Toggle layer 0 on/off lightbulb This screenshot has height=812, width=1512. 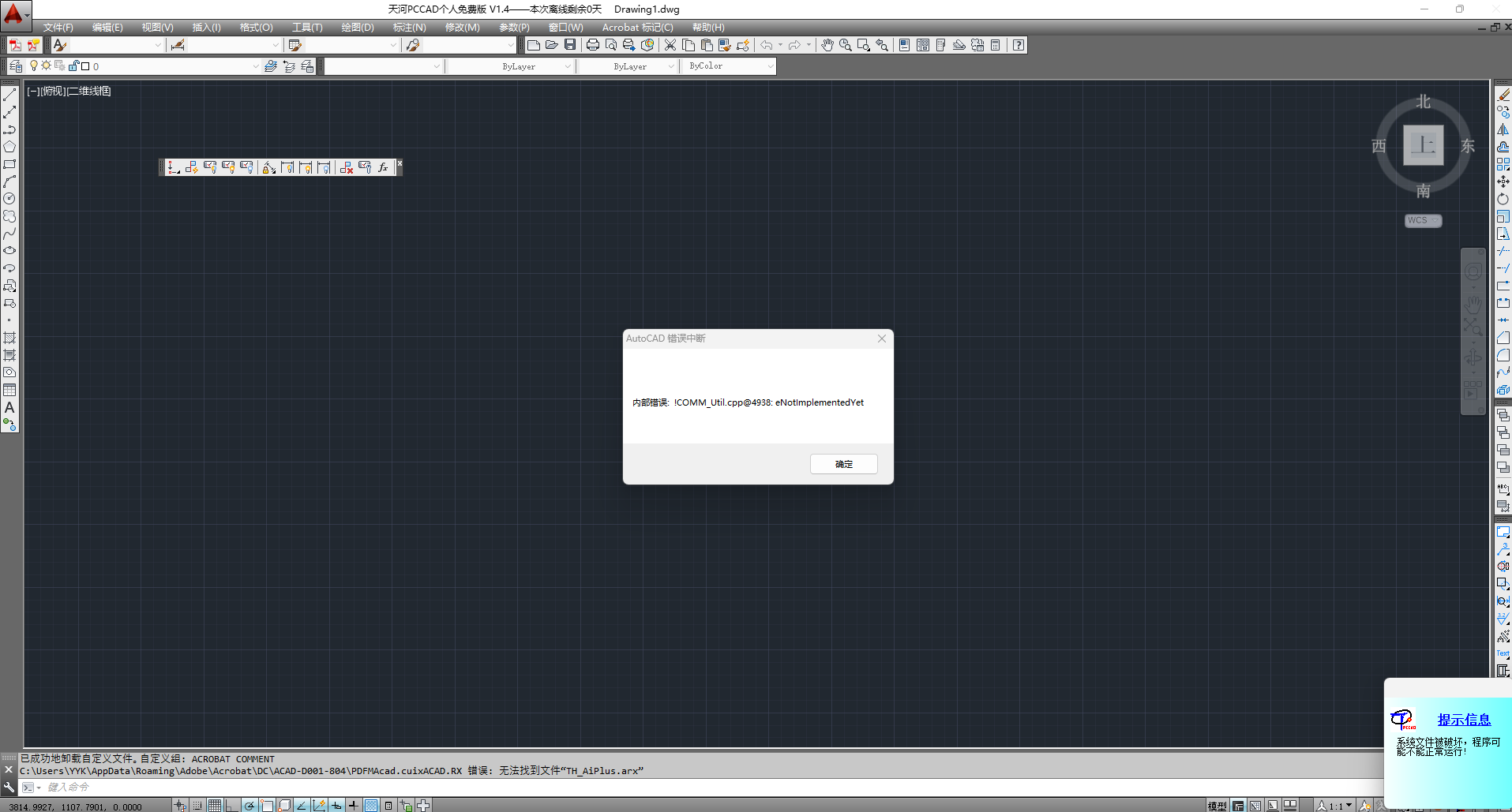point(34,66)
